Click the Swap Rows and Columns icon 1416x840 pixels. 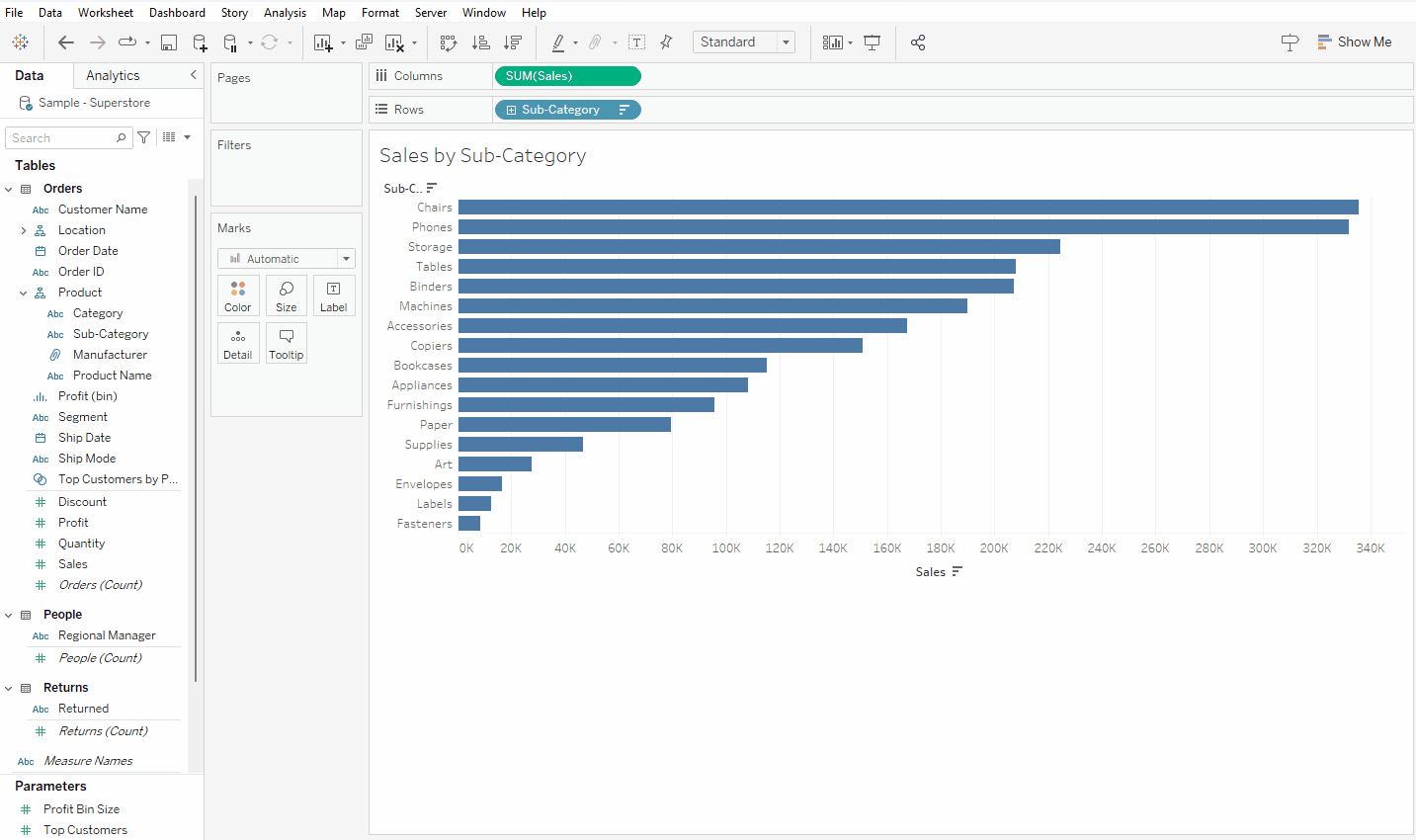click(x=449, y=42)
